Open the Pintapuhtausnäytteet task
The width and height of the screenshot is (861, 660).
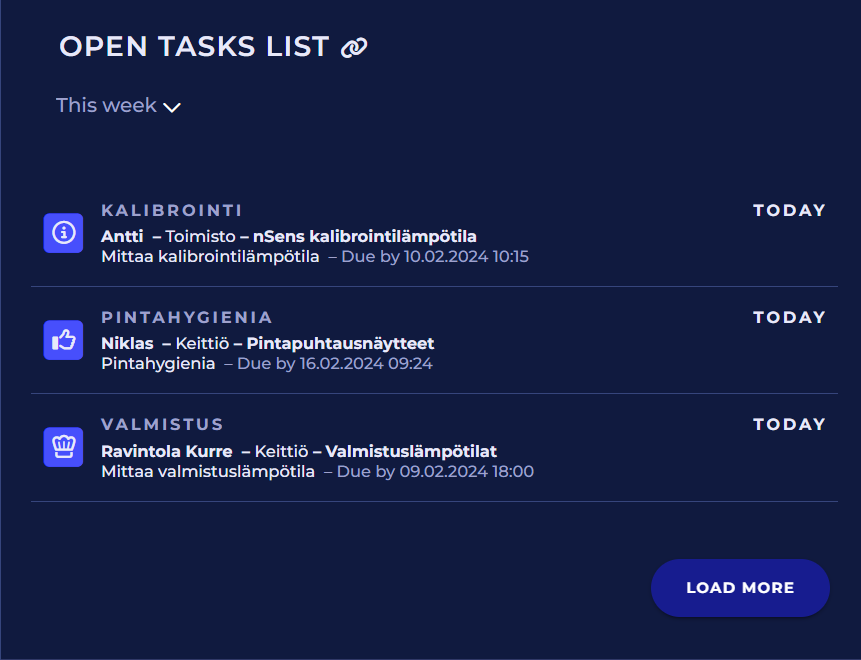pos(340,344)
